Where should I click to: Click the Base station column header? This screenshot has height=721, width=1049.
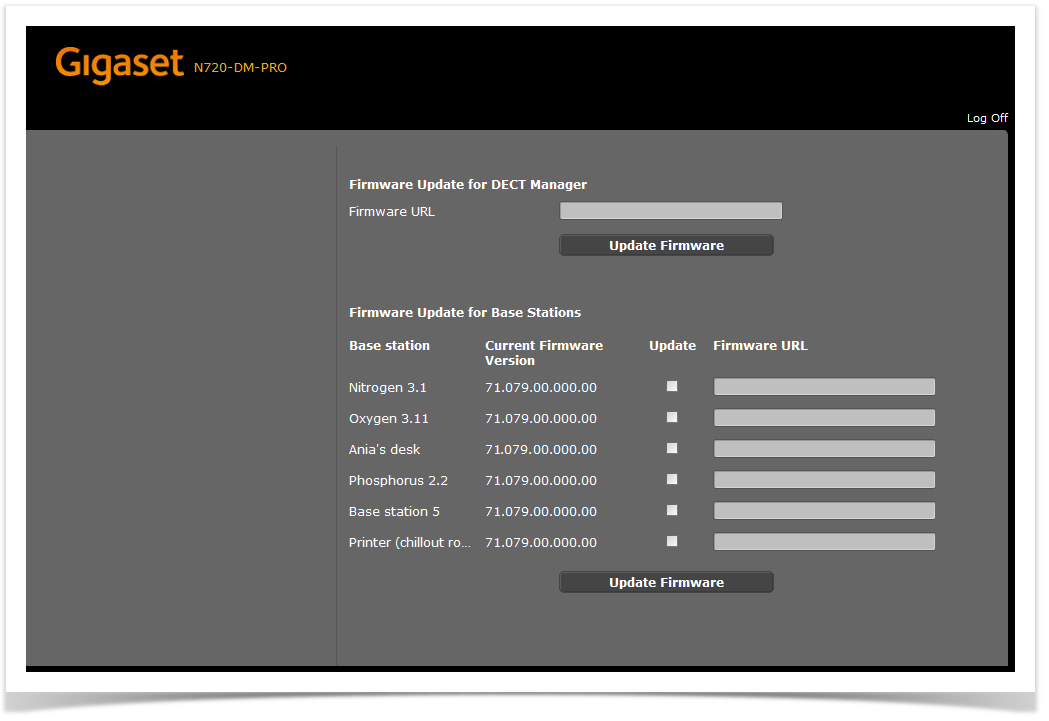[389, 346]
